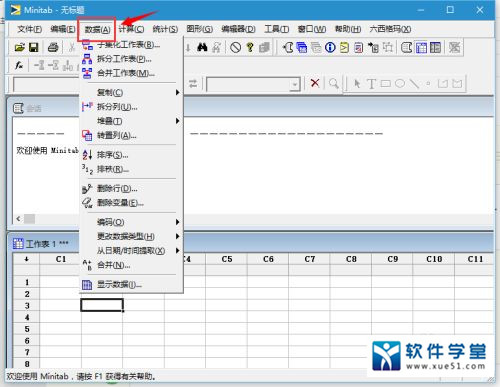This screenshot has height=387, width=500.
Task: Choose 排秩(R)... menu entry
Action: [131, 169]
